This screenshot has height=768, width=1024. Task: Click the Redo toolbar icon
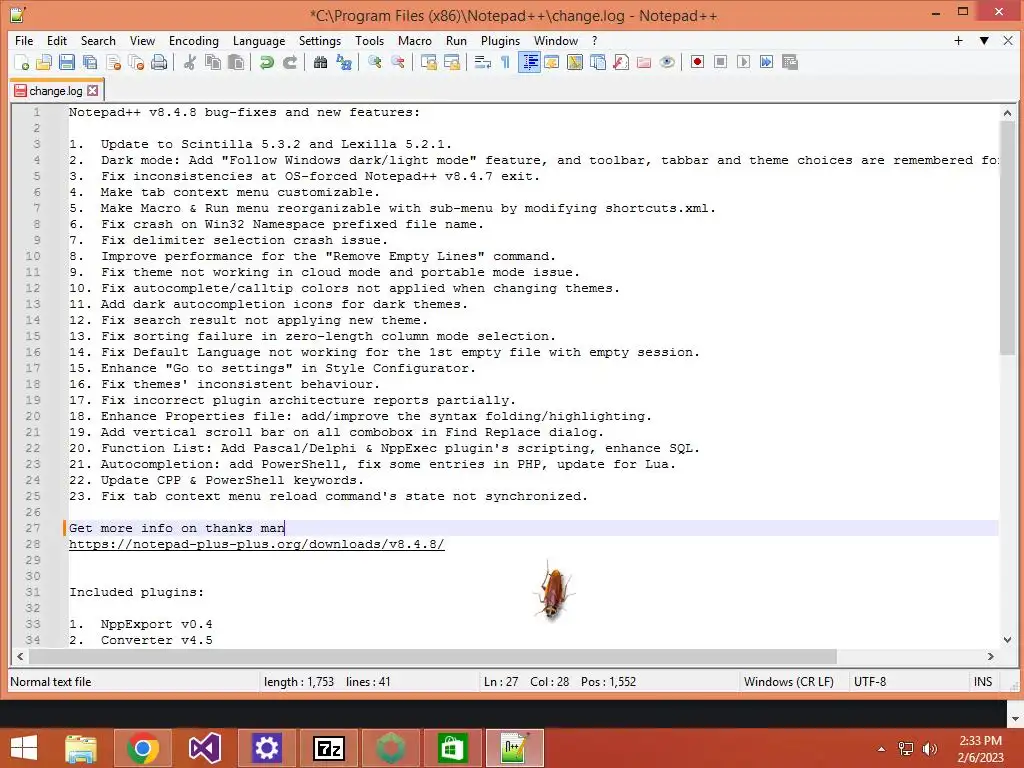[289, 62]
